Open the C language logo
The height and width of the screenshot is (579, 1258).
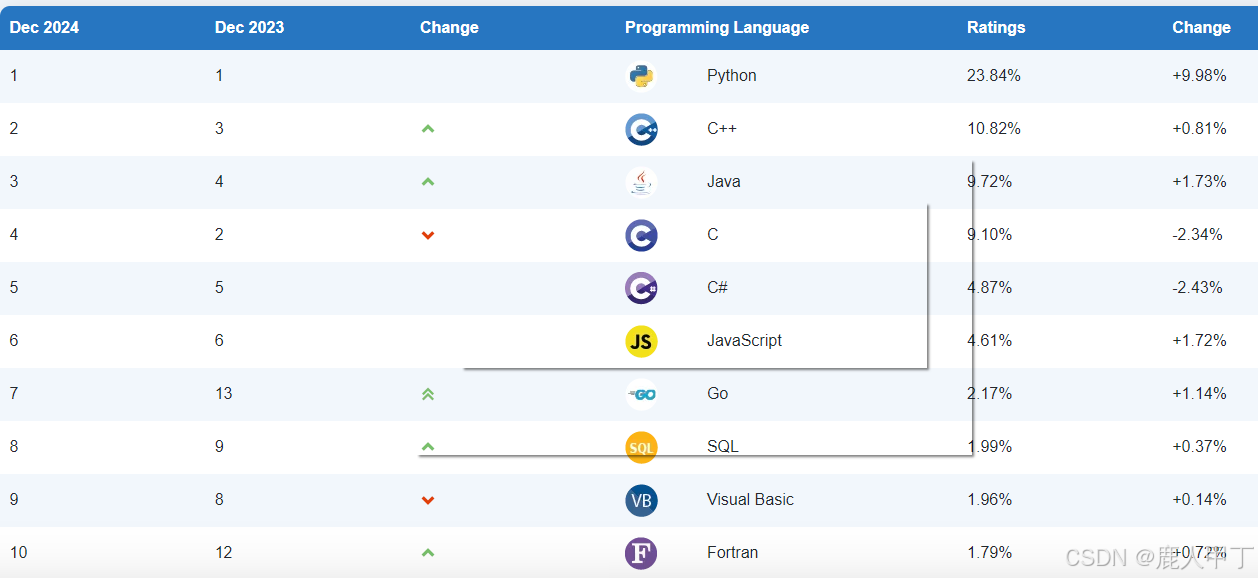click(x=641, y=234)
